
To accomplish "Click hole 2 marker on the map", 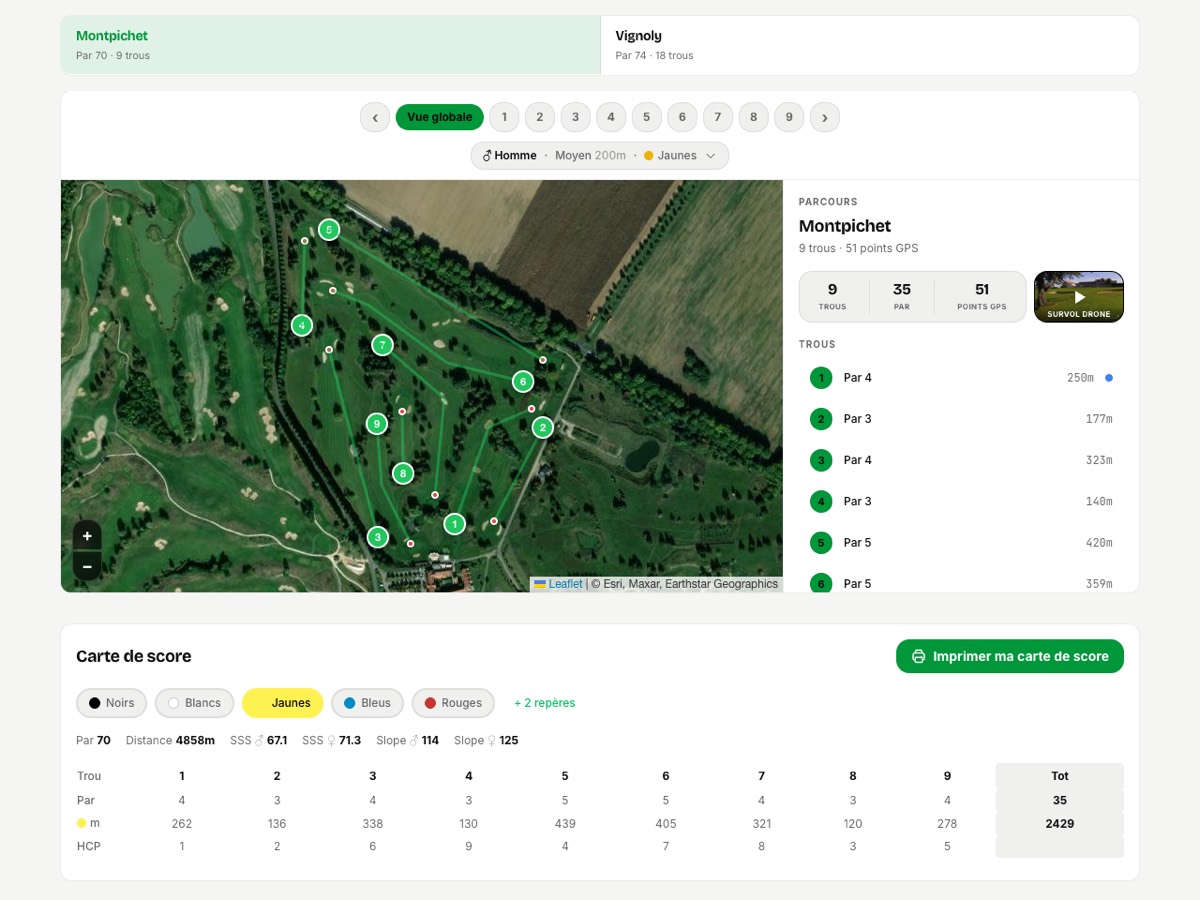I will click(542, 427).
